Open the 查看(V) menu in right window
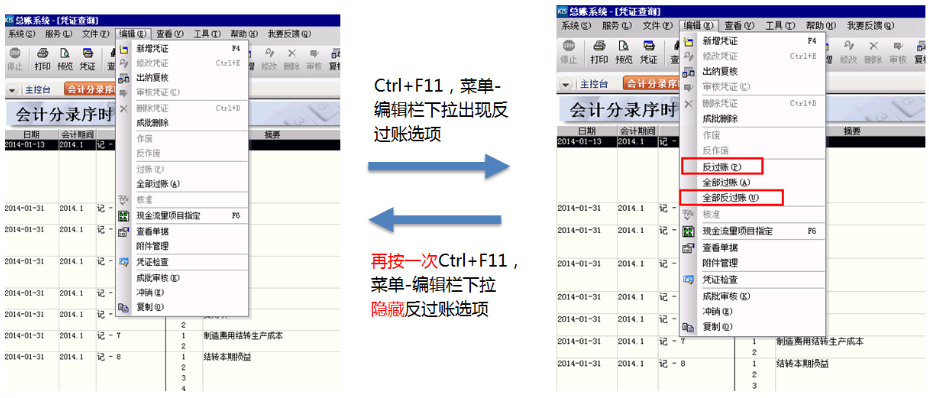The width and height of the screenshot is (929, 398). (739, 25)
